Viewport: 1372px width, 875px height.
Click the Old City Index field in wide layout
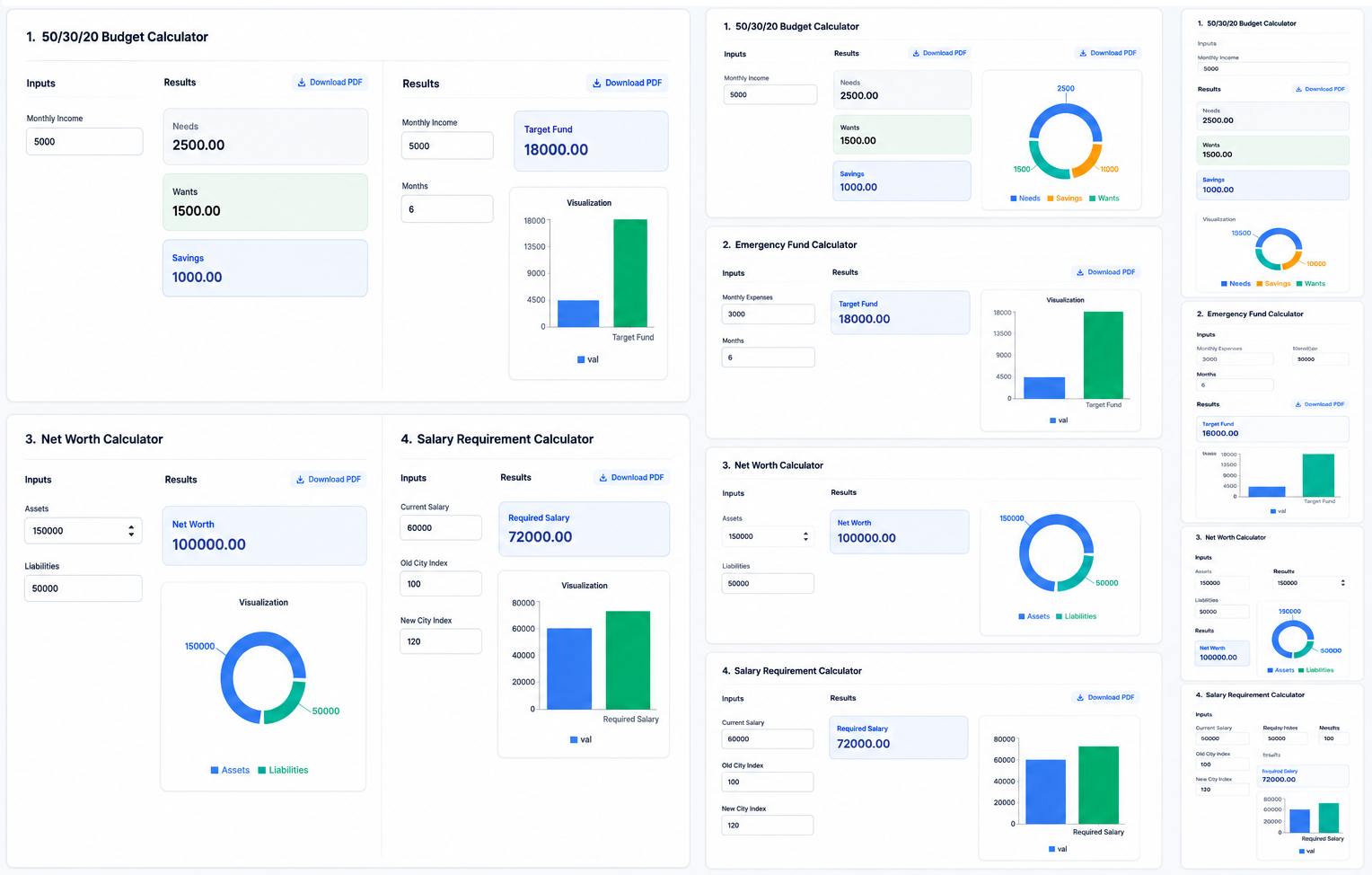tap(441, 584)
